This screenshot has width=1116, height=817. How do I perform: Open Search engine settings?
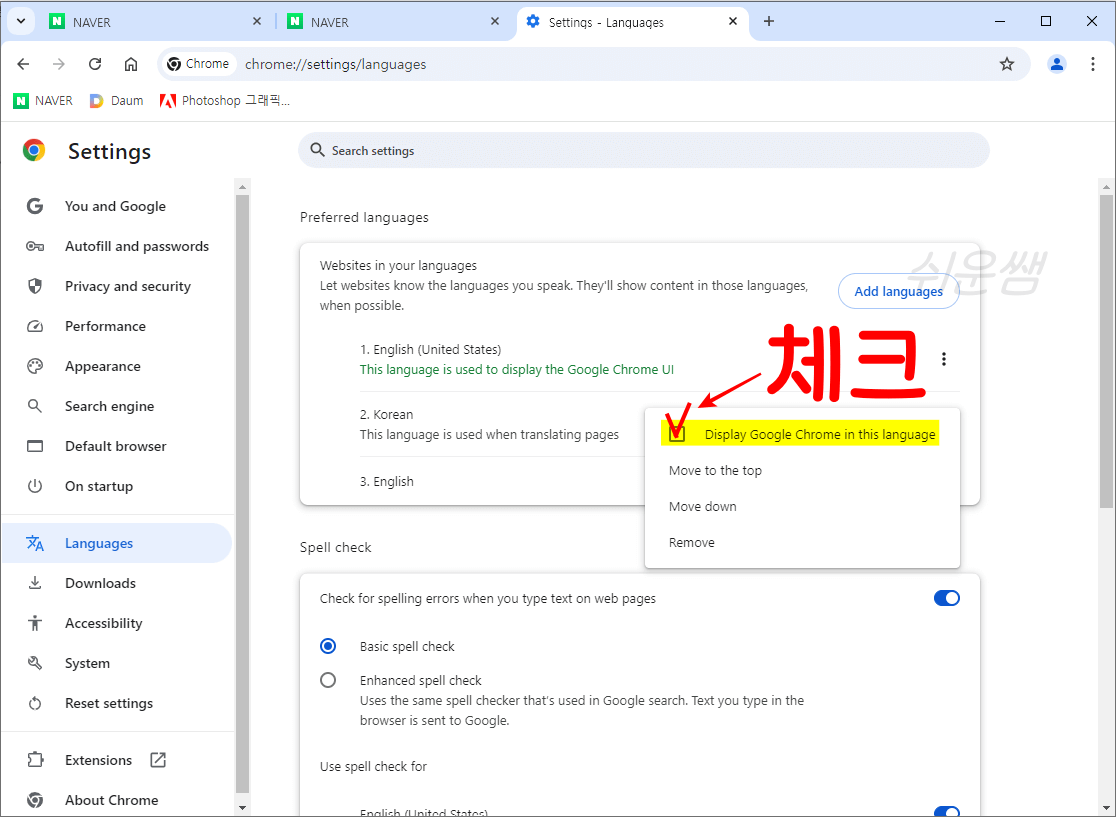coord(109,406)
